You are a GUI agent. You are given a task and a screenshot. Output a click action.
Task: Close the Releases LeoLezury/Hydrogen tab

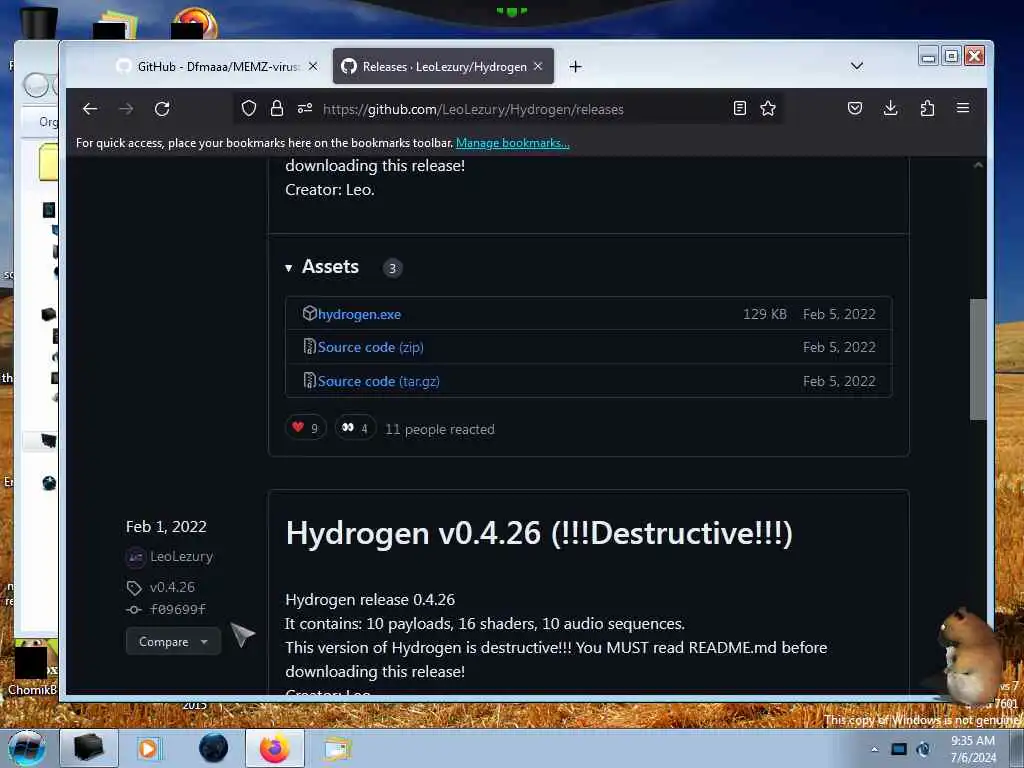click(538, 66)
